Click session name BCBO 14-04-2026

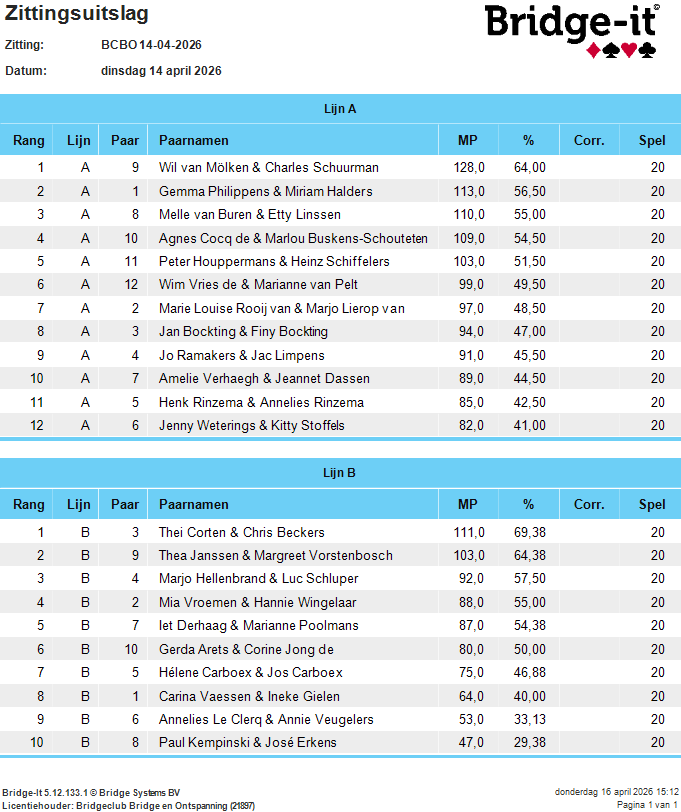click(151, 45)
